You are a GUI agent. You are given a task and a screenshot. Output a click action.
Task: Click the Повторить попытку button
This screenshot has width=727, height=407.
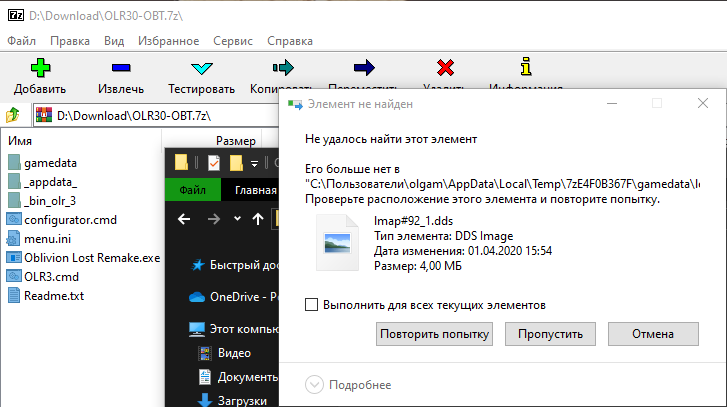click(434, 334)
